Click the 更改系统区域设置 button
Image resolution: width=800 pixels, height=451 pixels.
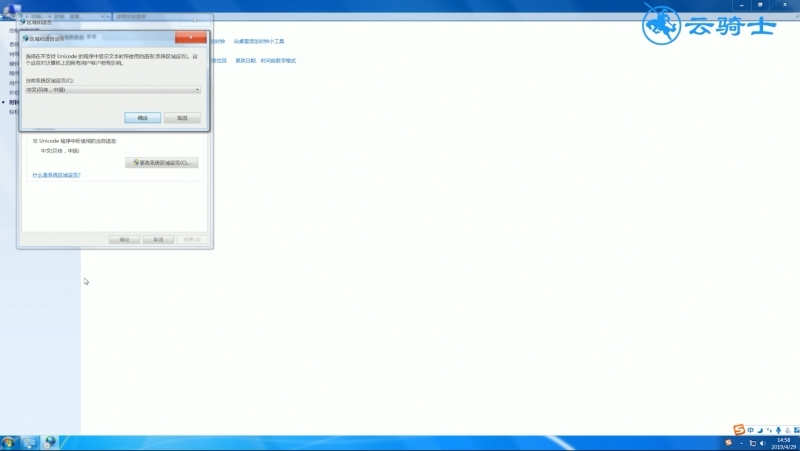[162, 163]
